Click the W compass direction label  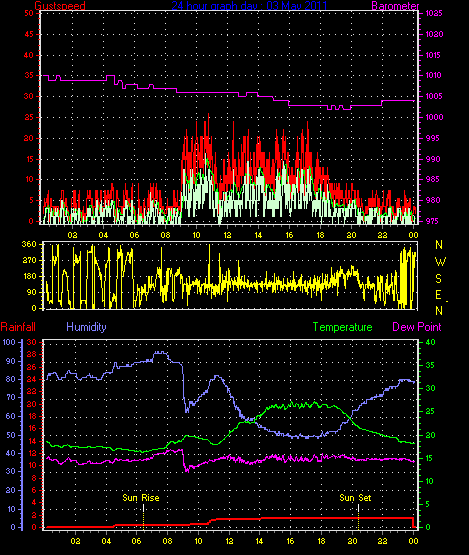pyautogui.click(x=440, y=262)
